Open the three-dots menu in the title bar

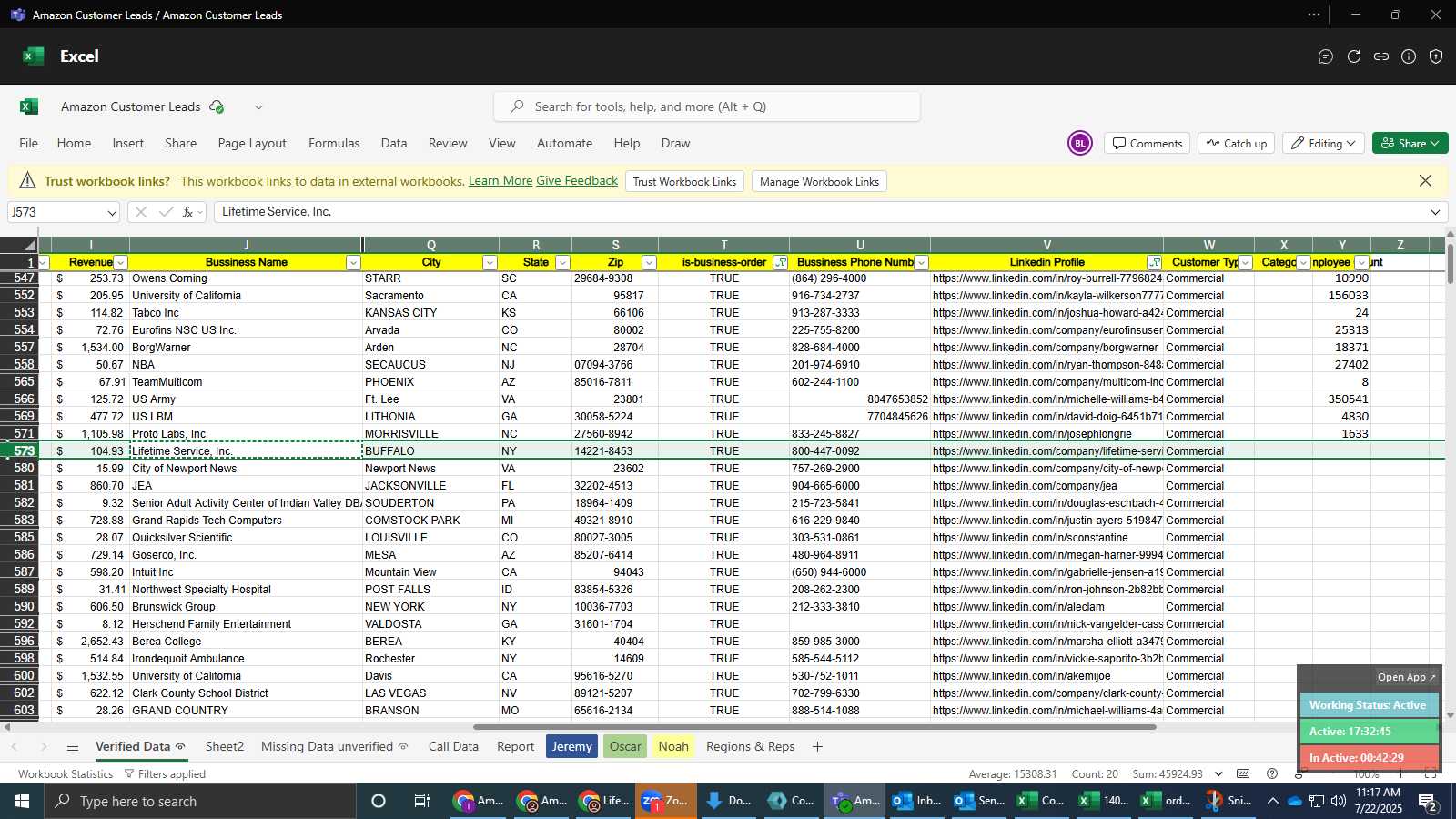[x=1314, y=15]
